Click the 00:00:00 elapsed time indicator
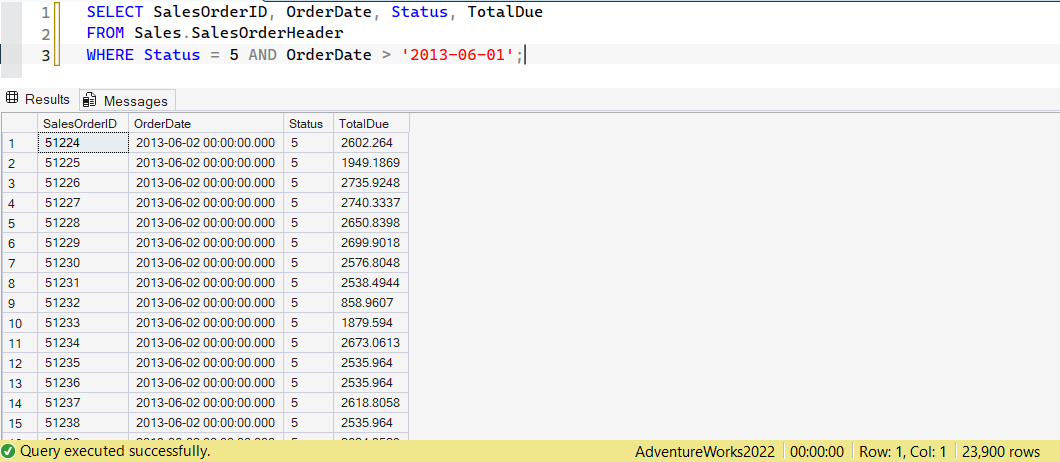This screenshot has width=1060, height=462. (817, 451)
